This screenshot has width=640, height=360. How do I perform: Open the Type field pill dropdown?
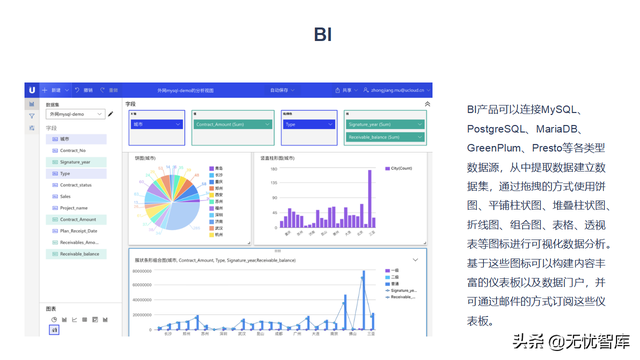pyautogui.click(x=309, y=124)
